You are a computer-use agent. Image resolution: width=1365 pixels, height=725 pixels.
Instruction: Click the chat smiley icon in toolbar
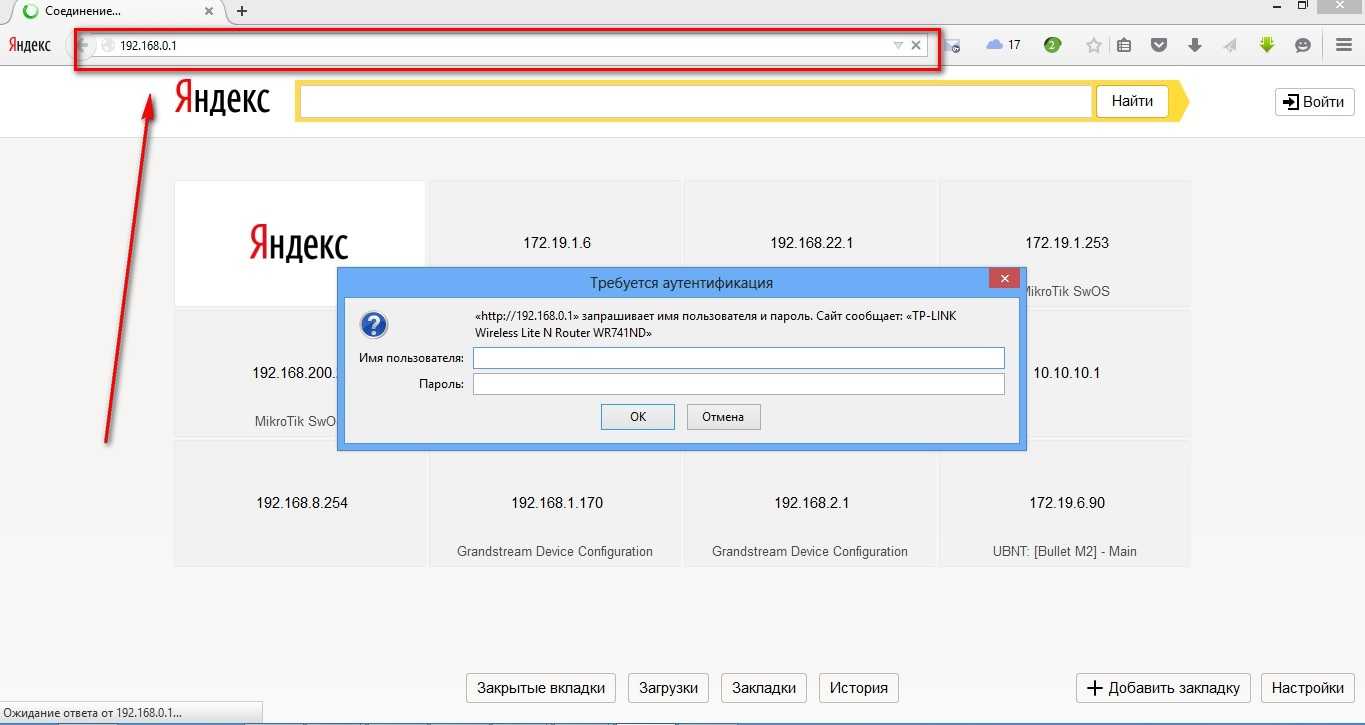pyautogui.click(x=1302, y=45)
